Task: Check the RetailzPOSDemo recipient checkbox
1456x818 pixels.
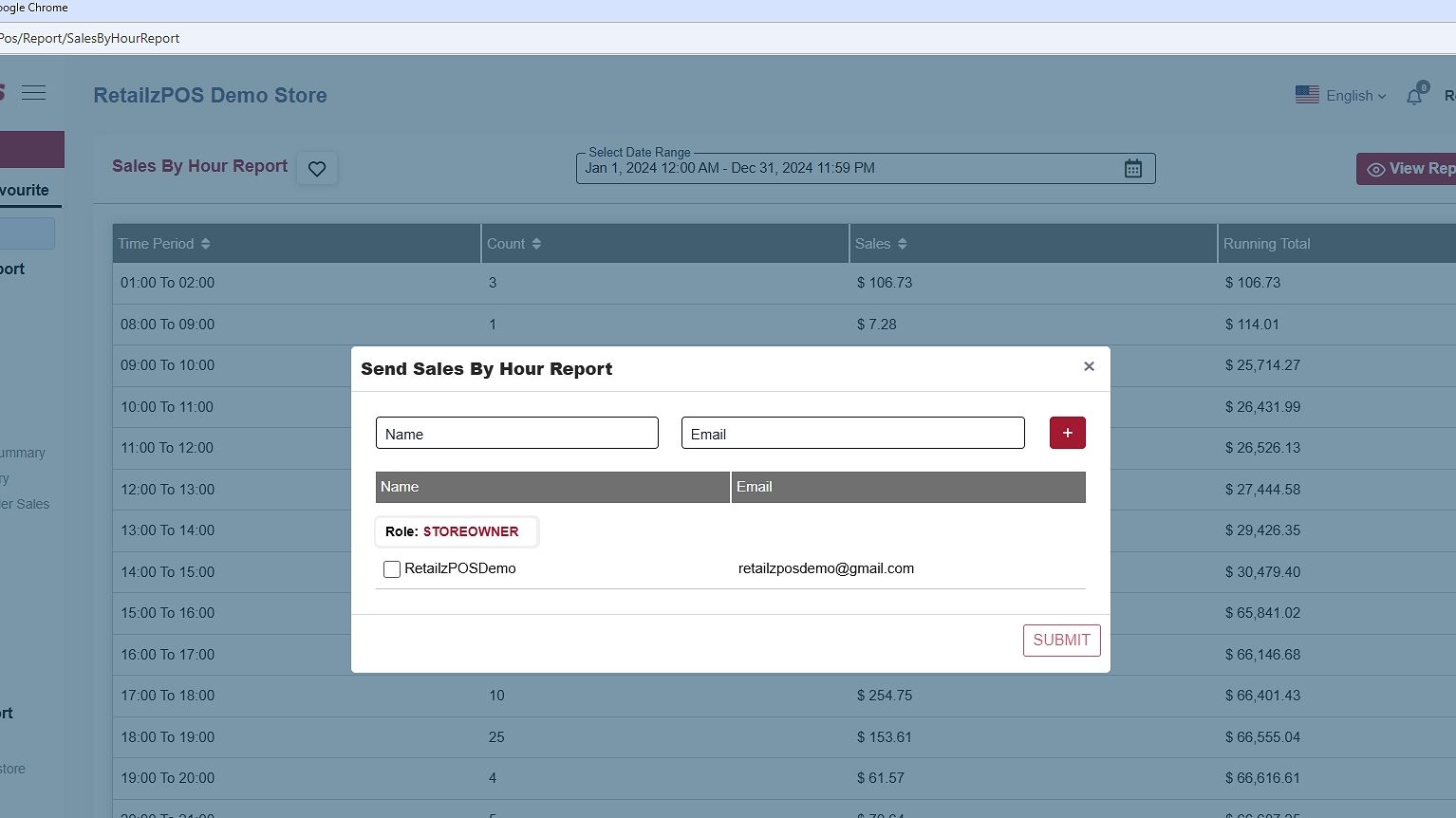Action: click(x=392, y=569)
